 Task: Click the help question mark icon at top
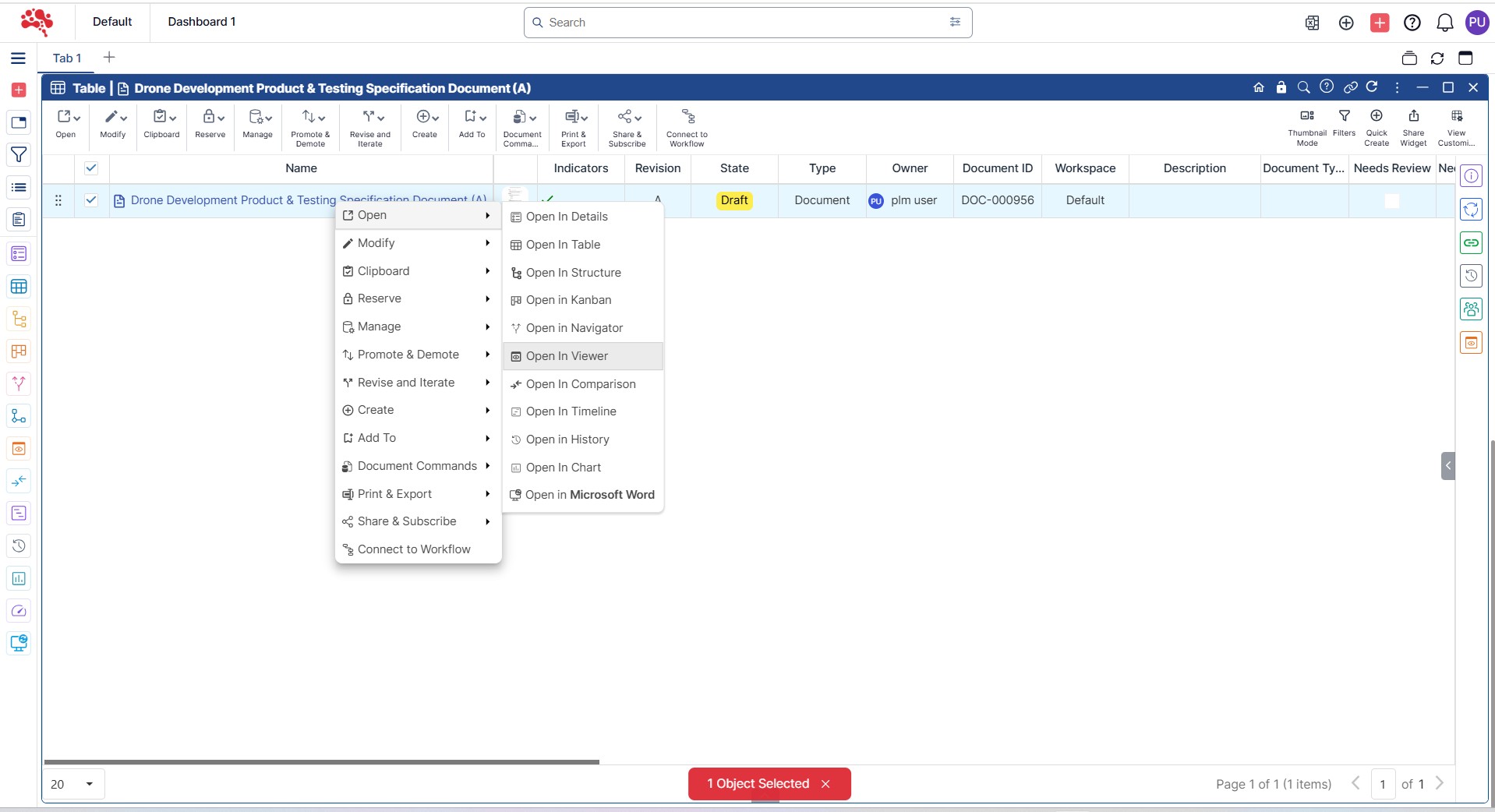(1412, 23)
